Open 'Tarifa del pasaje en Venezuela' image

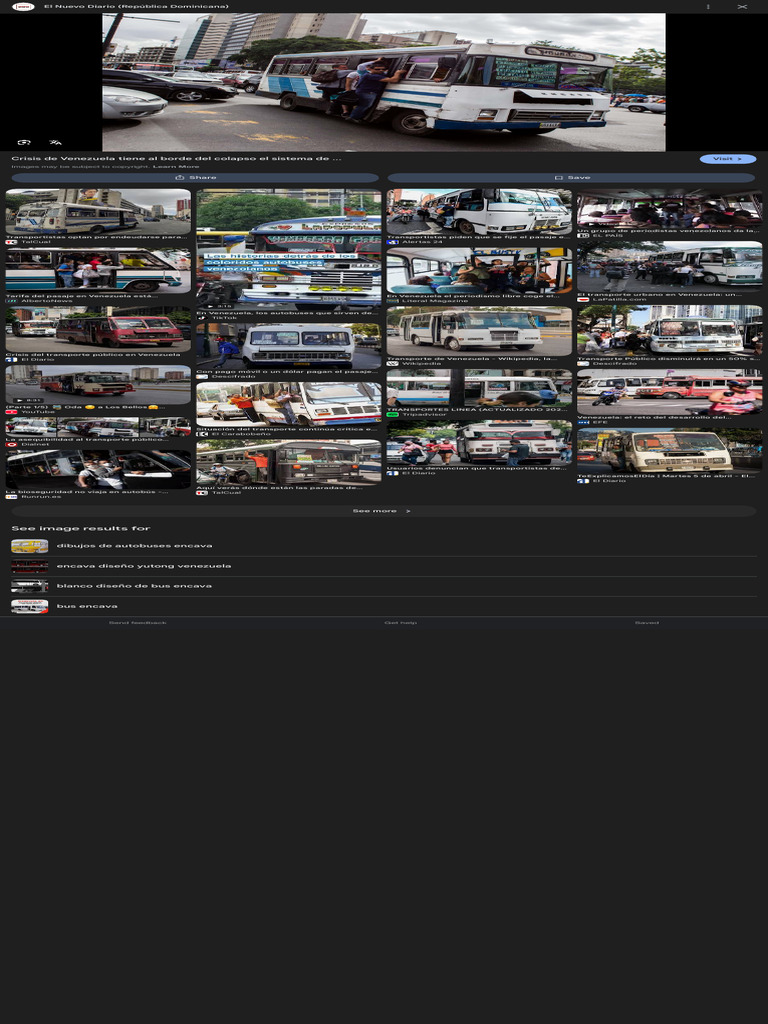98,270
